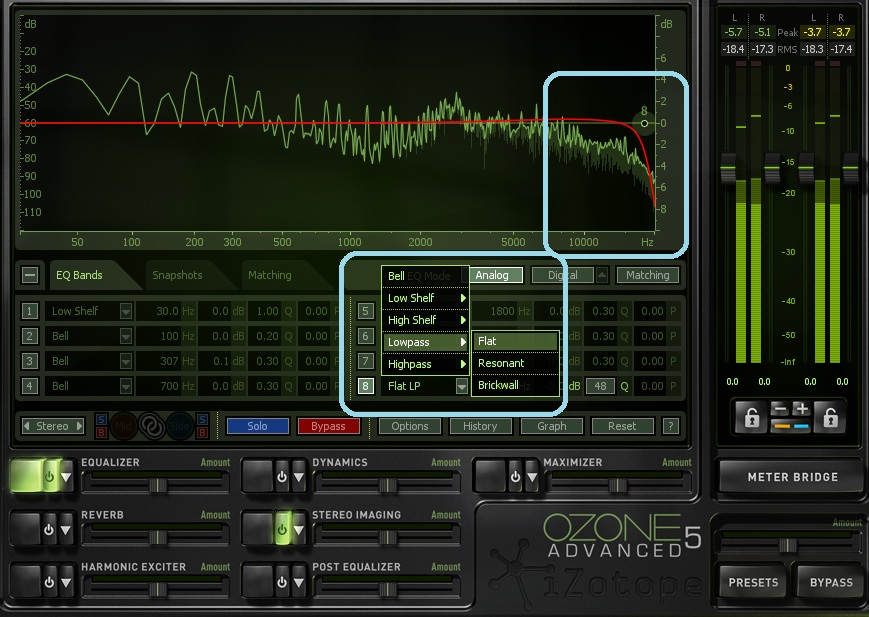Click the right arrow beside Stereo
The image size is (869, 617).
tap(79, 426)
